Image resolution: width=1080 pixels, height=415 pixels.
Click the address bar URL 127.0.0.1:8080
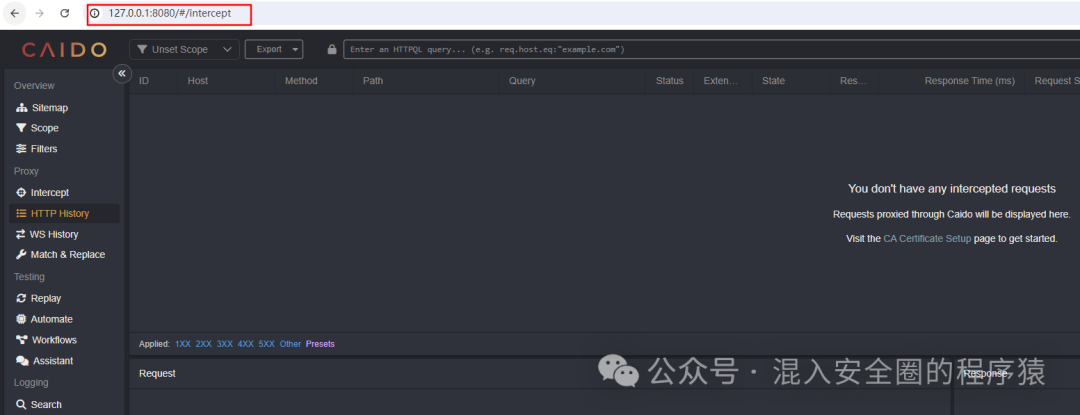coord(169,13)
